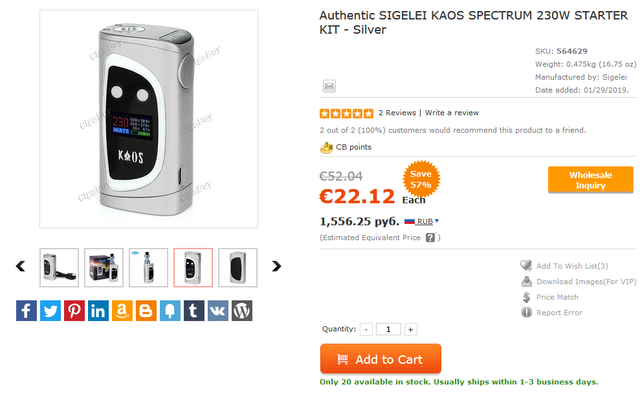Open the Wholesale Inquiry button

click(x=590, y=180)
